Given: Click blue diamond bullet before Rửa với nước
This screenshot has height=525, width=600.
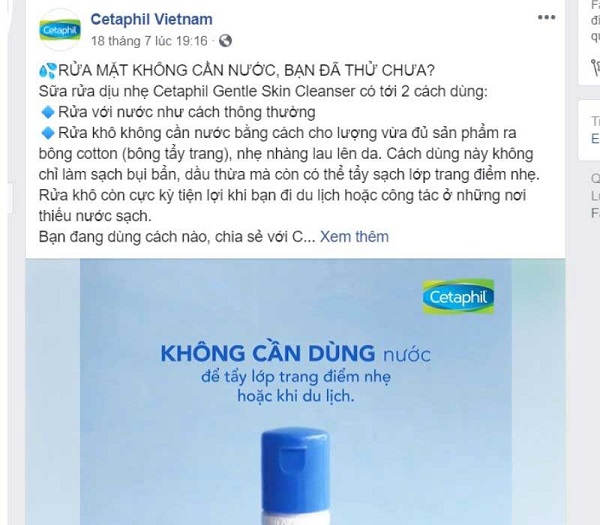Looking at the screenshot, I should click(x=48, y=112).
